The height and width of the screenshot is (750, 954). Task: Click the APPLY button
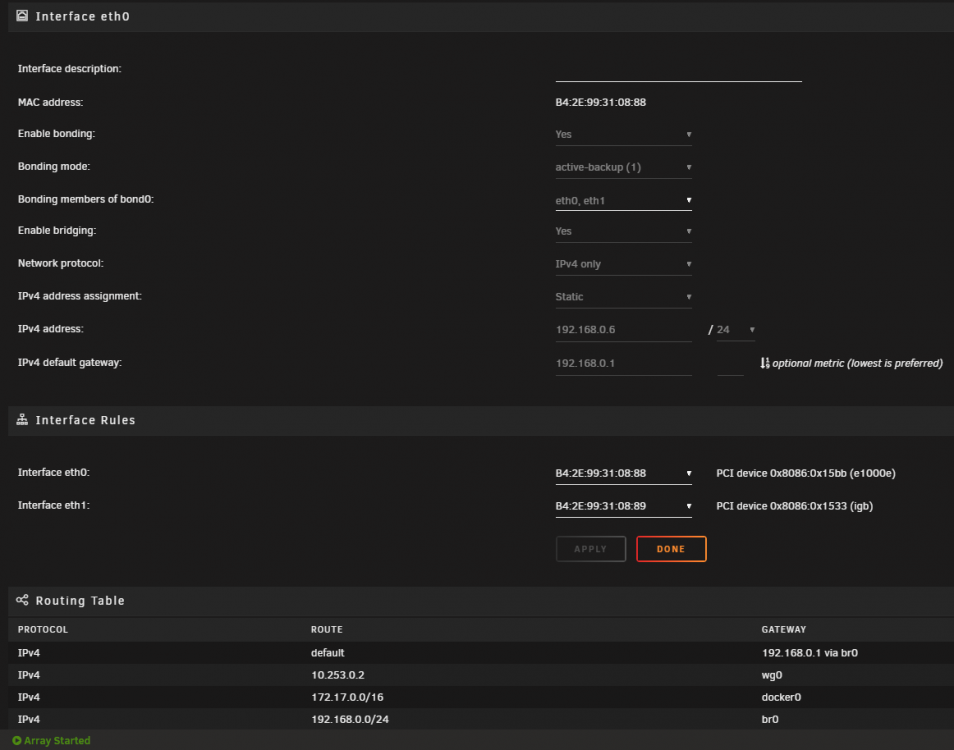coord(591,549)
